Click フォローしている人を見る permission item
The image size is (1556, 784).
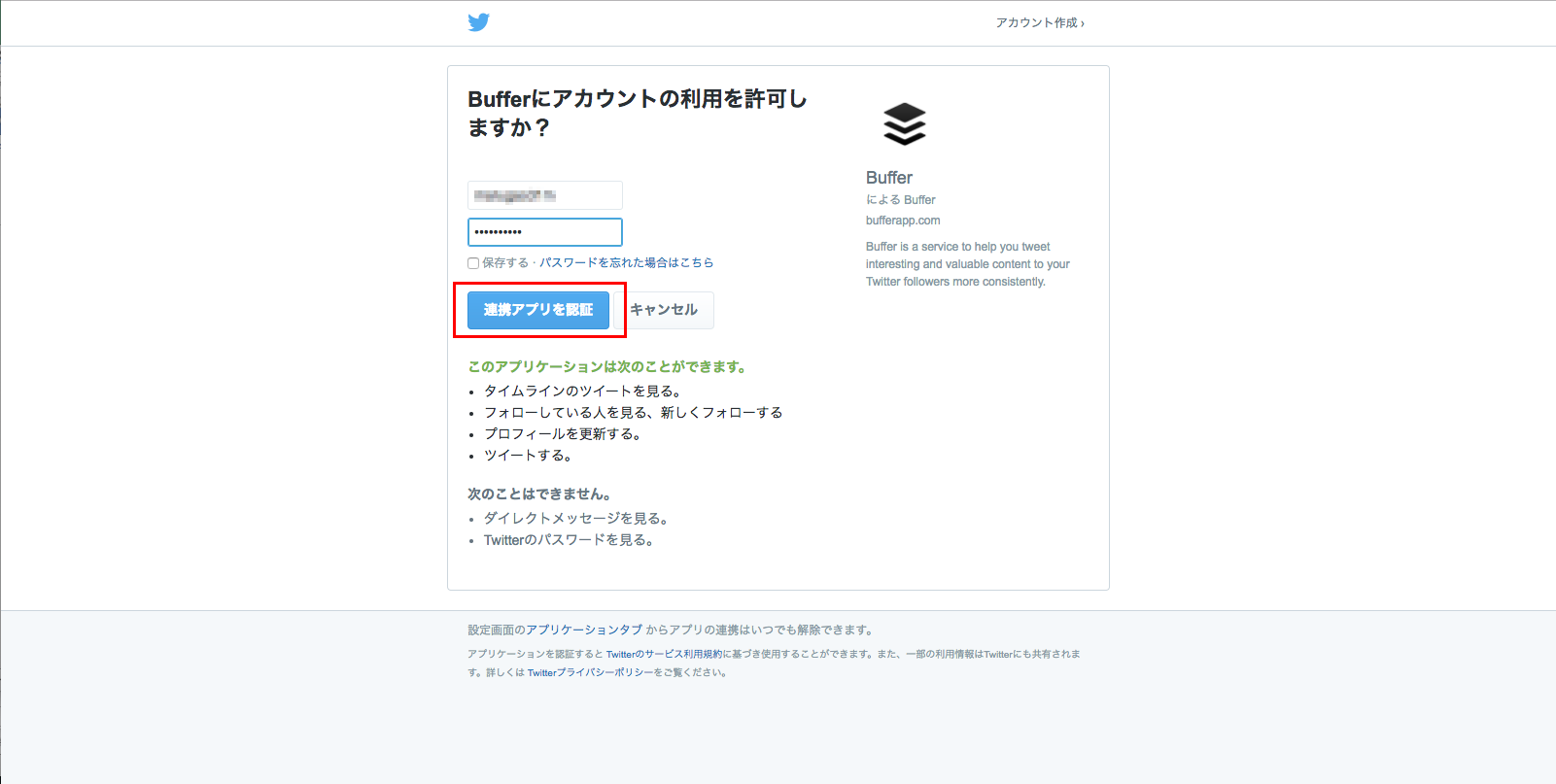634,412
